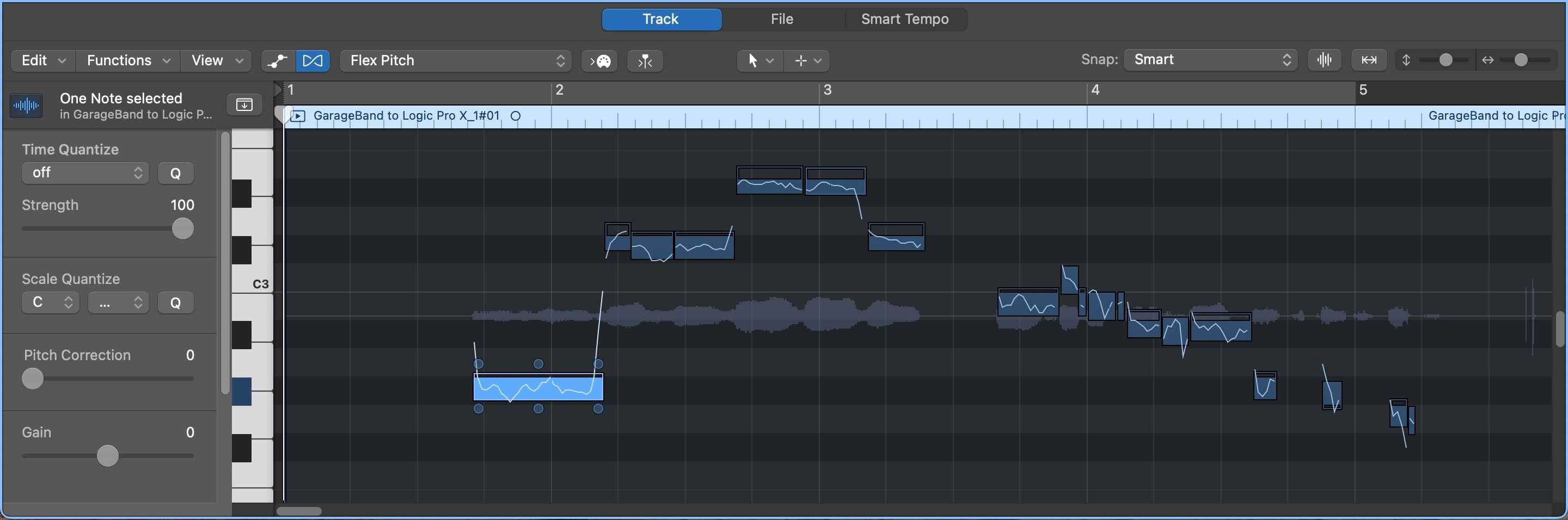This screenshot has width=1568, height=520.
Task: Open the Snap Smart dropdown
Action: [x=1210, y=59]
